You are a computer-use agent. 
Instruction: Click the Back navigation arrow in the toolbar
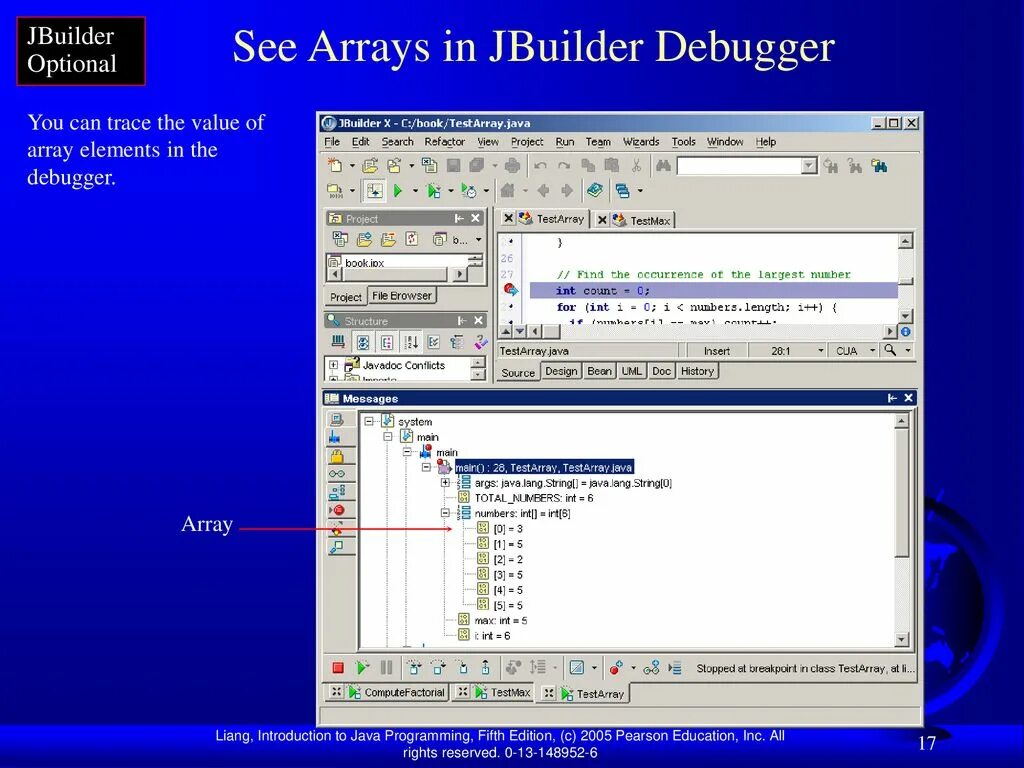coord(543,191)
